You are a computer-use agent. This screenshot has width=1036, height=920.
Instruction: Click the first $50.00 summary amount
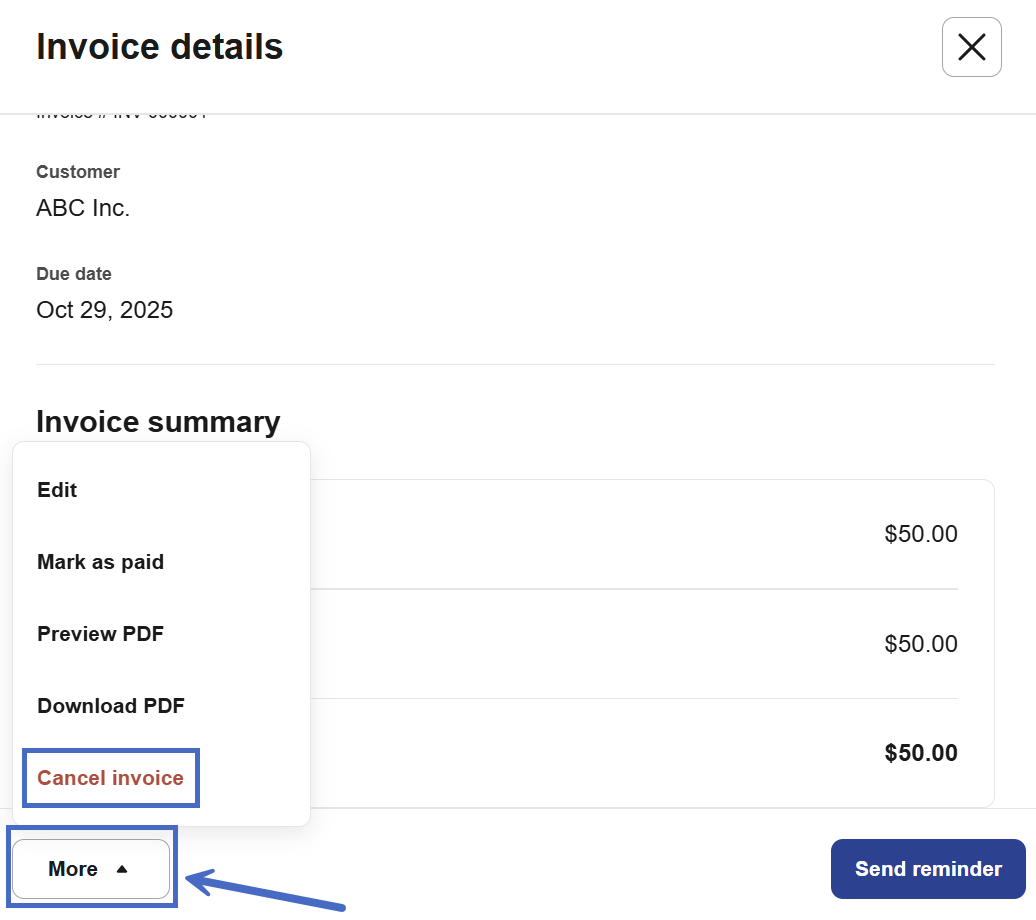pyautogui.click(x=920, y=534)
